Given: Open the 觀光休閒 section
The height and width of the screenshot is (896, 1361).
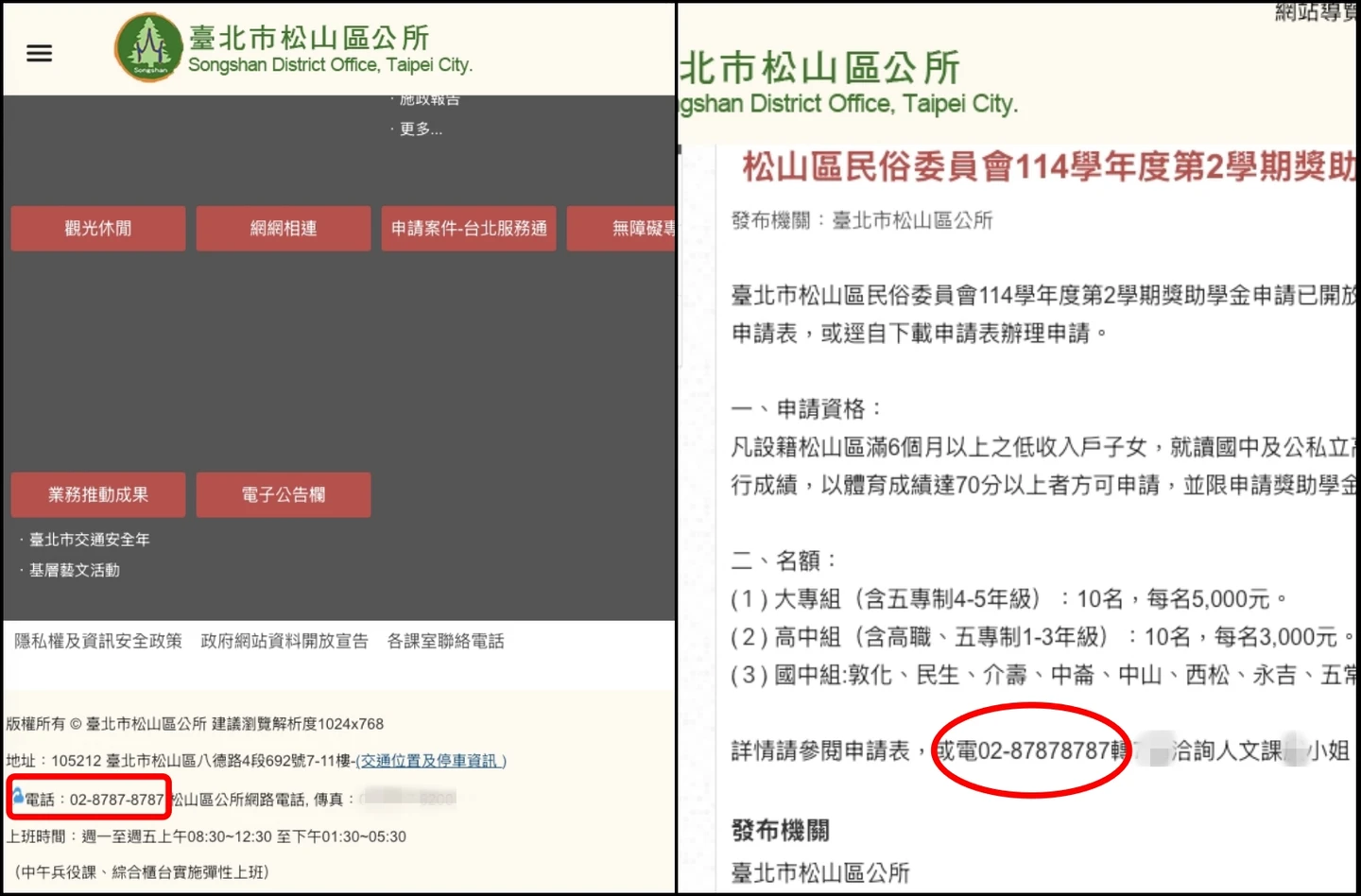Looking at the screenshot, I should pos(98,229).
